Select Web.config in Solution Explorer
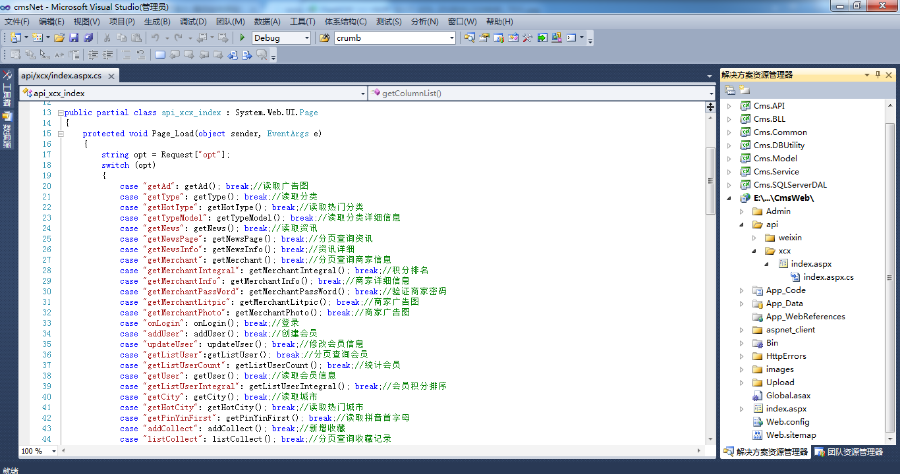 786,422
